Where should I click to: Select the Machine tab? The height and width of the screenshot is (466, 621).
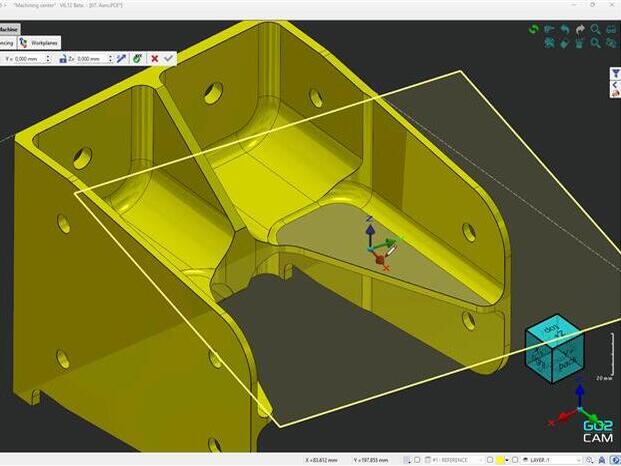coord(9,29)
